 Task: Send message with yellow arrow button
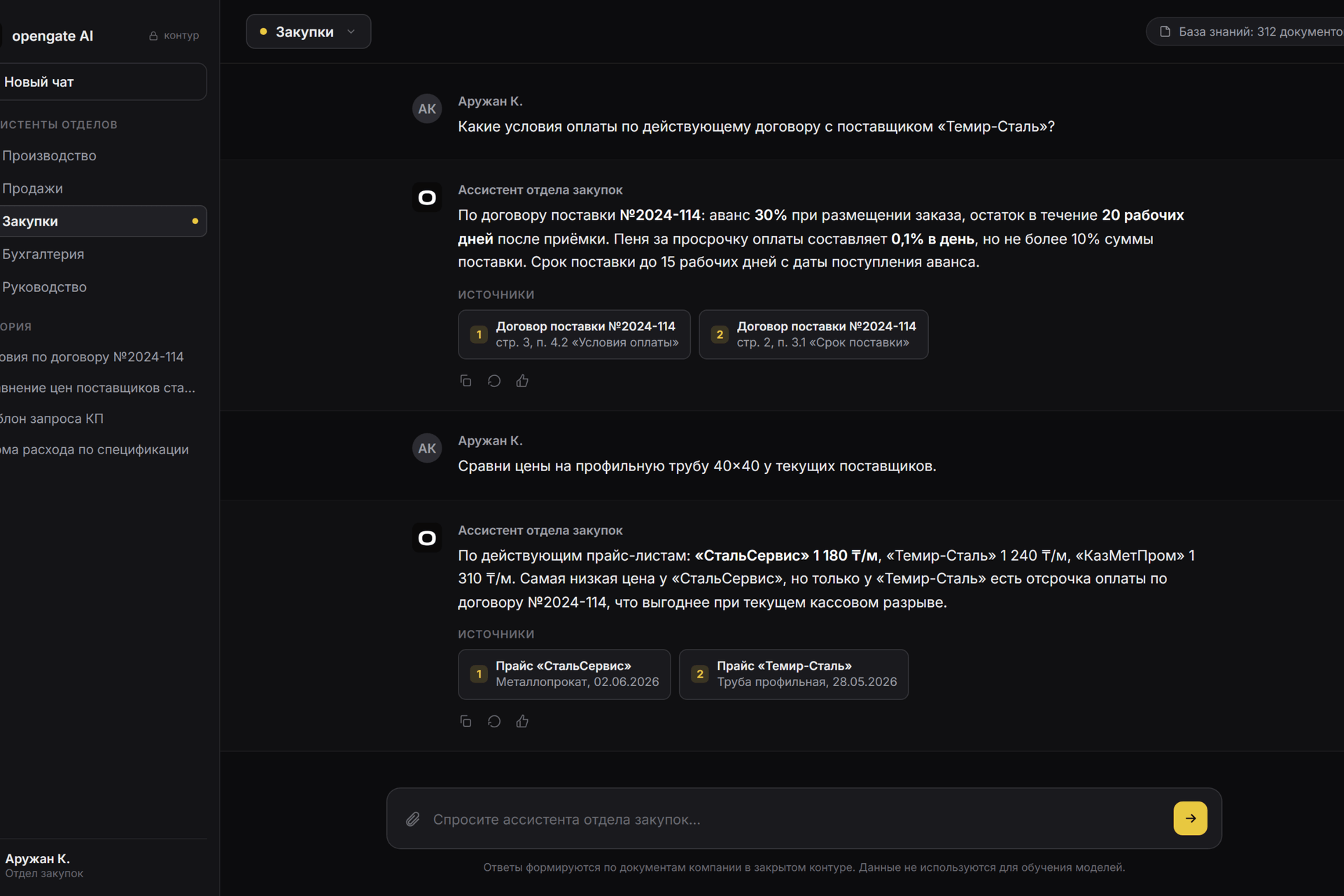coord(1190,818)
